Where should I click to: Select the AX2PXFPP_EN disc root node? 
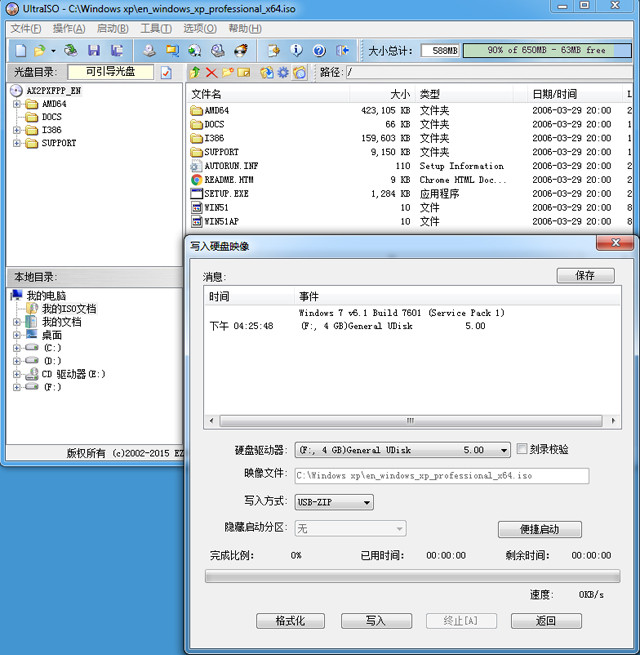53,91
